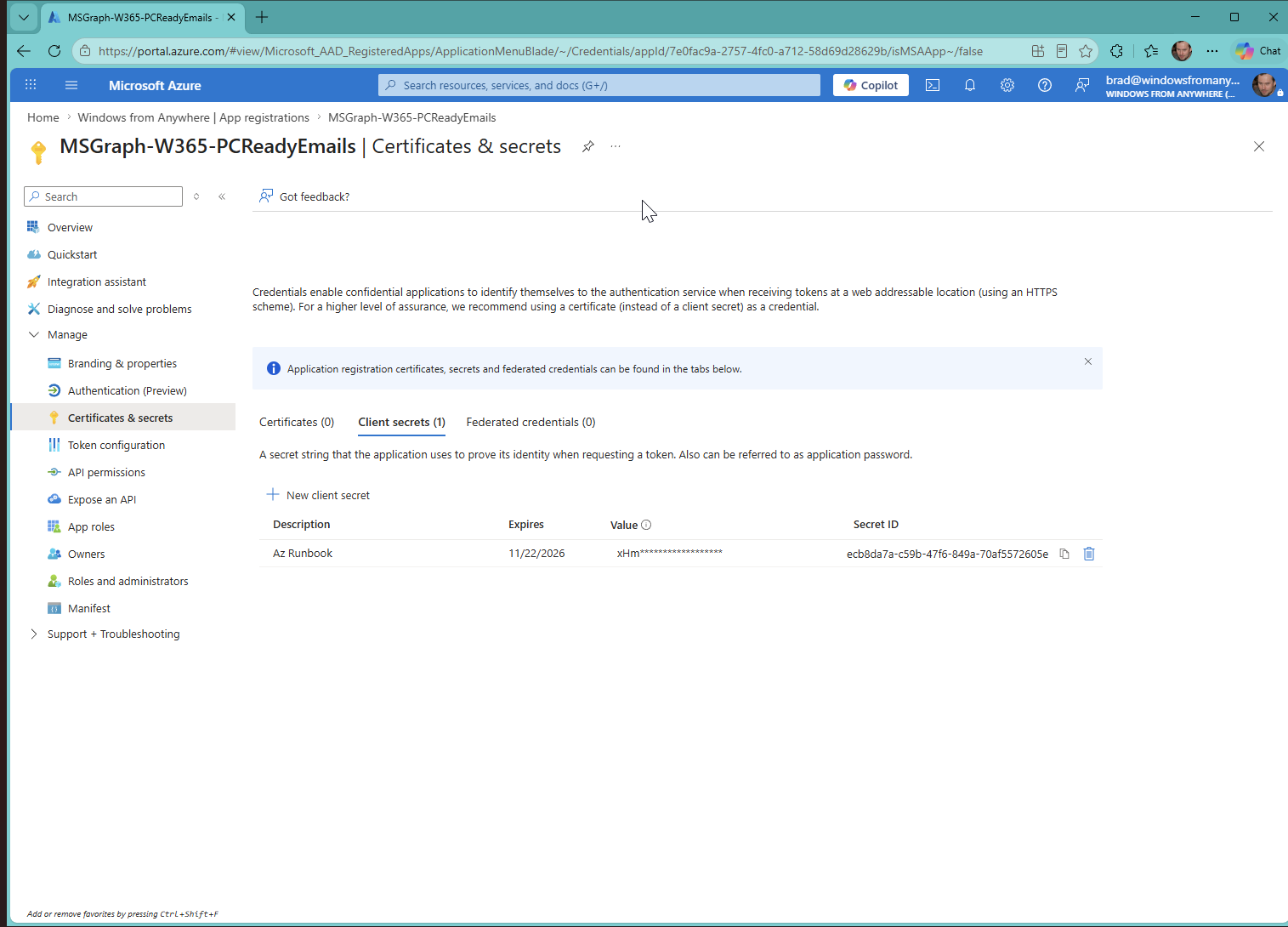Open the Help question mark menu
This screenshot has width=1288, height=927.
click(1045, 85)
